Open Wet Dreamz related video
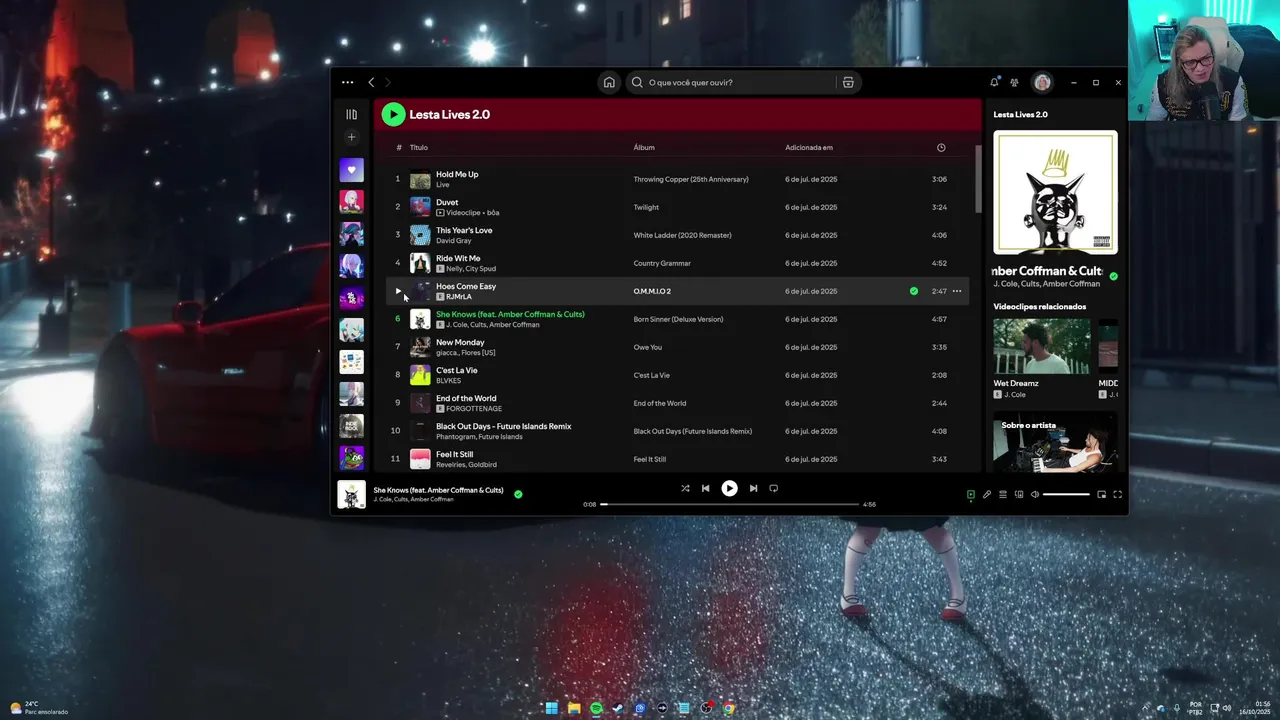The width and height of the screenshot is (1280, 720). tap(1041, 346)
